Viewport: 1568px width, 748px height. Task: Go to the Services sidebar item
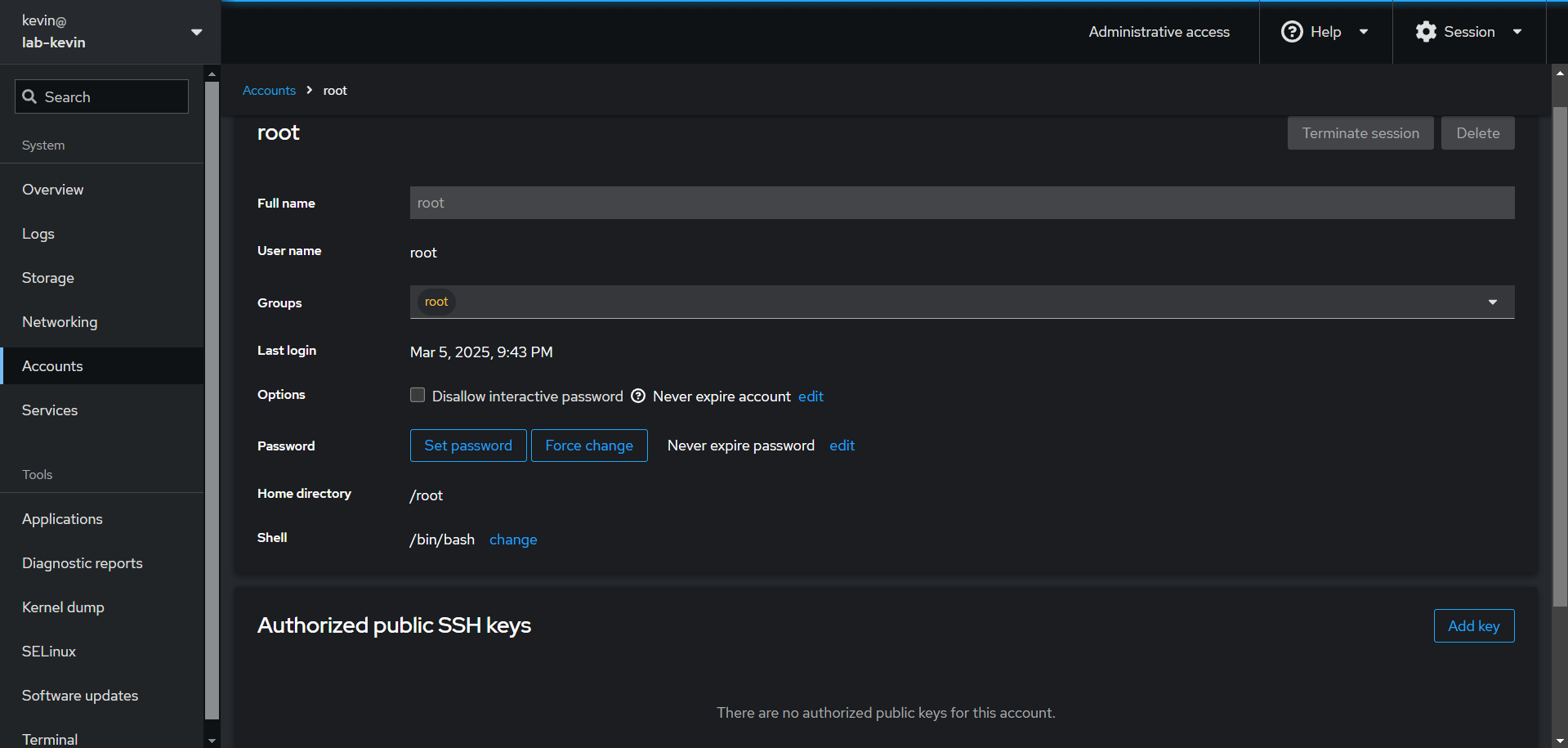pos(50,410)
